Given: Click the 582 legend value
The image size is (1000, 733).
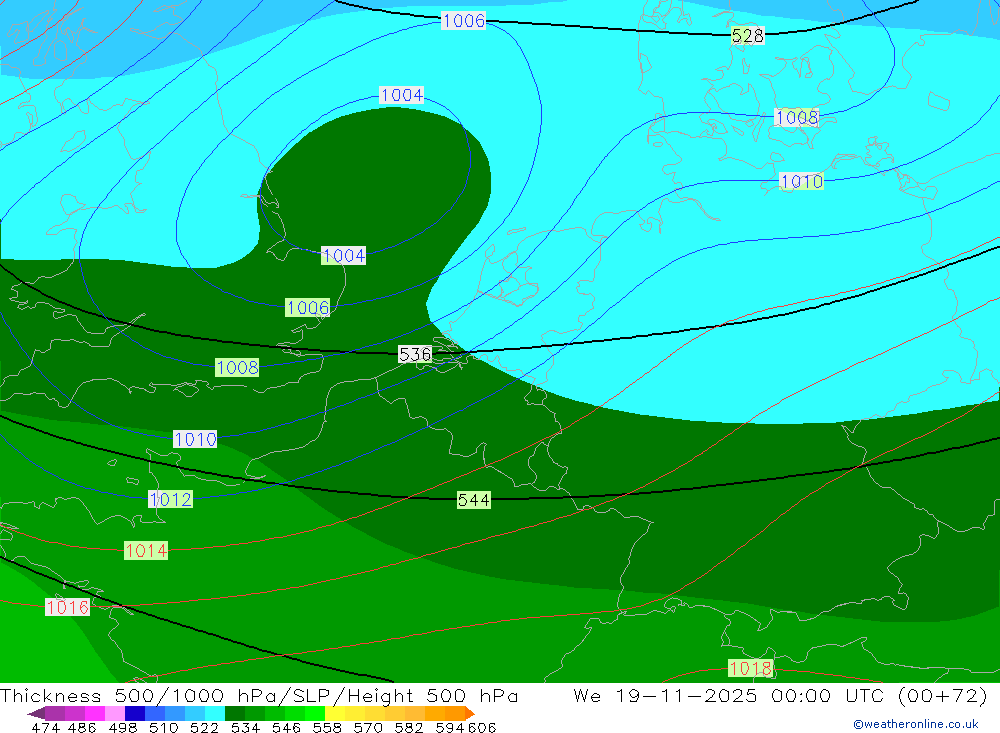Looking at the screenshot, I should tap(409, 727).
